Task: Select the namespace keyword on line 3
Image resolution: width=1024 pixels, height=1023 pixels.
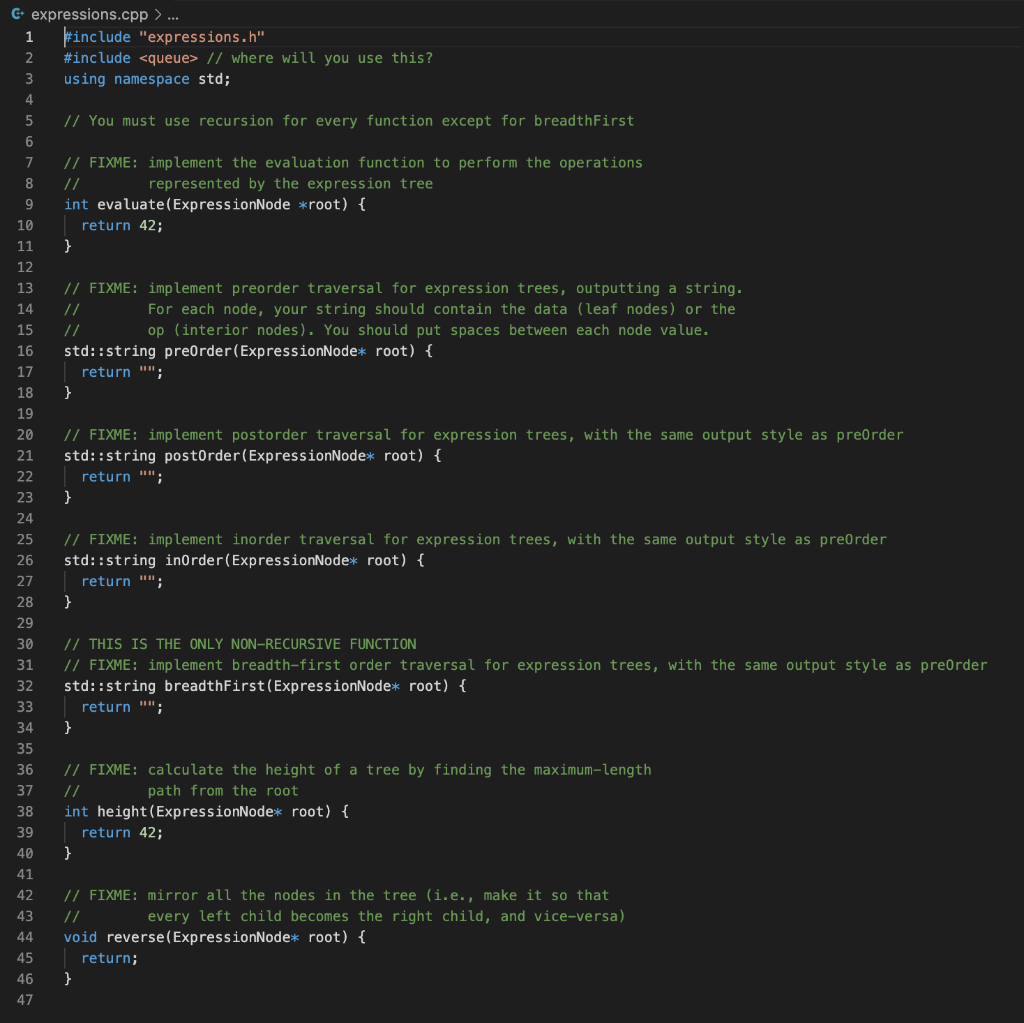Action: (150, 78)
